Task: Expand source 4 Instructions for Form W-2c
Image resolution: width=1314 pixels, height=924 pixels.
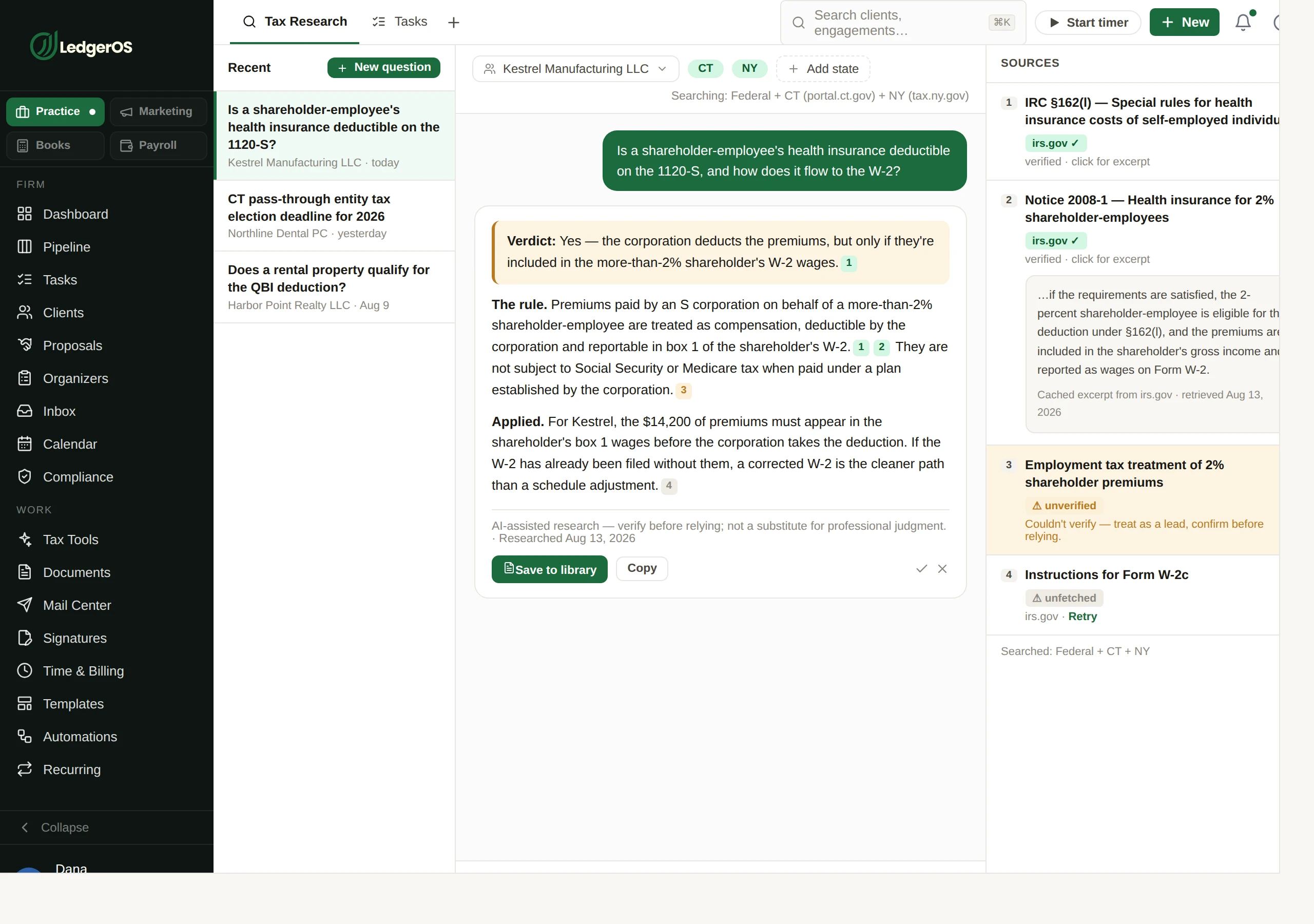Action: click(x=1133, y=595)
